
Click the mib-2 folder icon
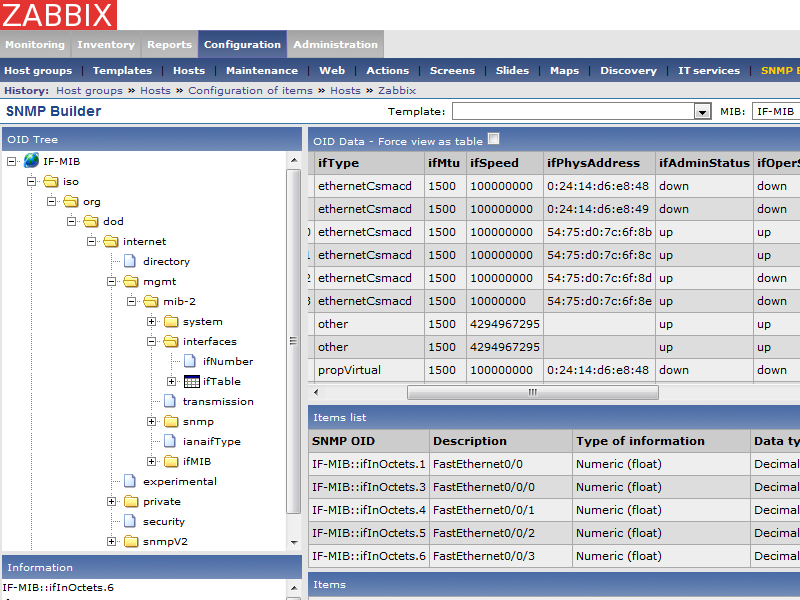tap(151, 301)
